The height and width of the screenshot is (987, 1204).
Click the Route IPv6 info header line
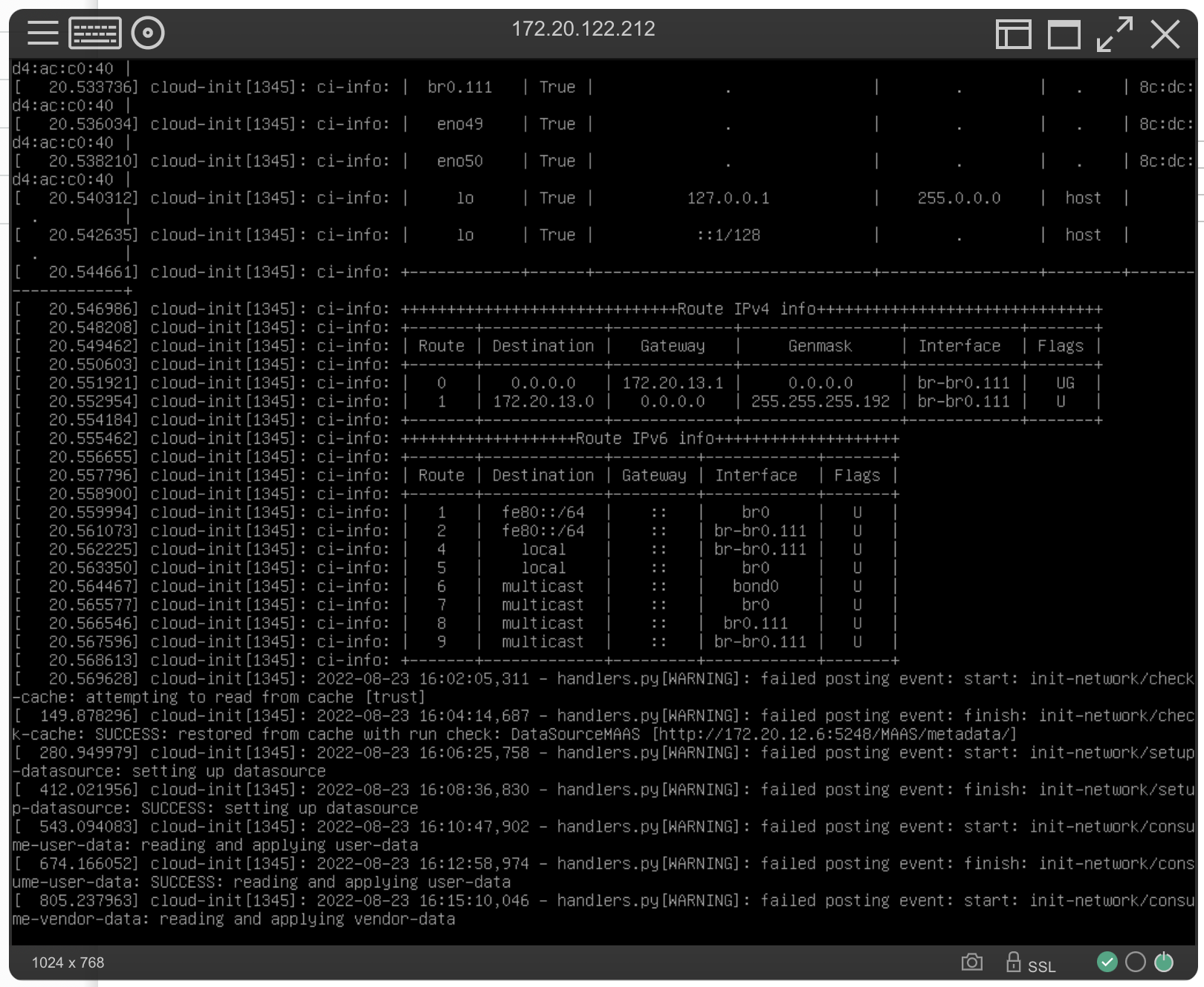(x=649, y=439)
